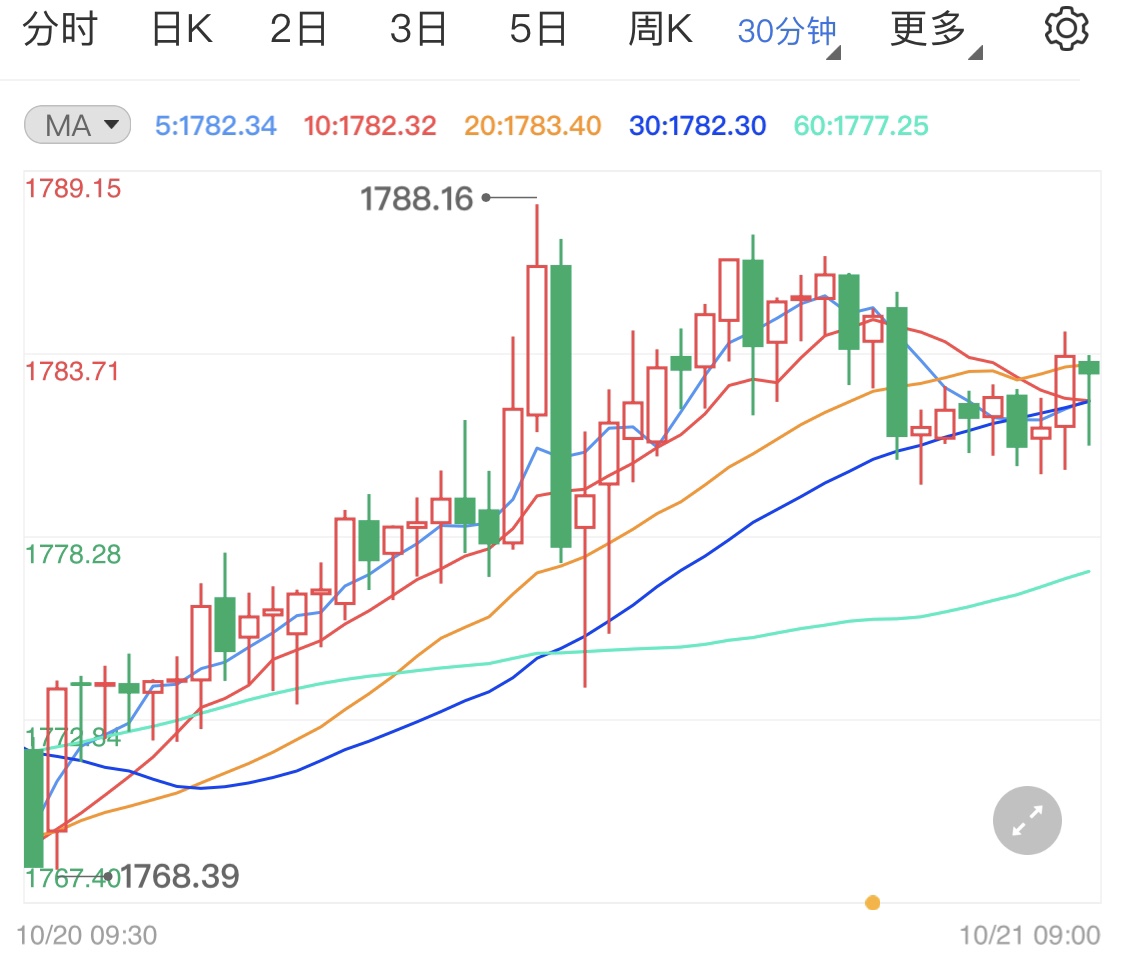Viewport: 1125px width, 972px height.
Task: Toggle the MA10 line legend 10:1782.32
Action: point(369,124)
